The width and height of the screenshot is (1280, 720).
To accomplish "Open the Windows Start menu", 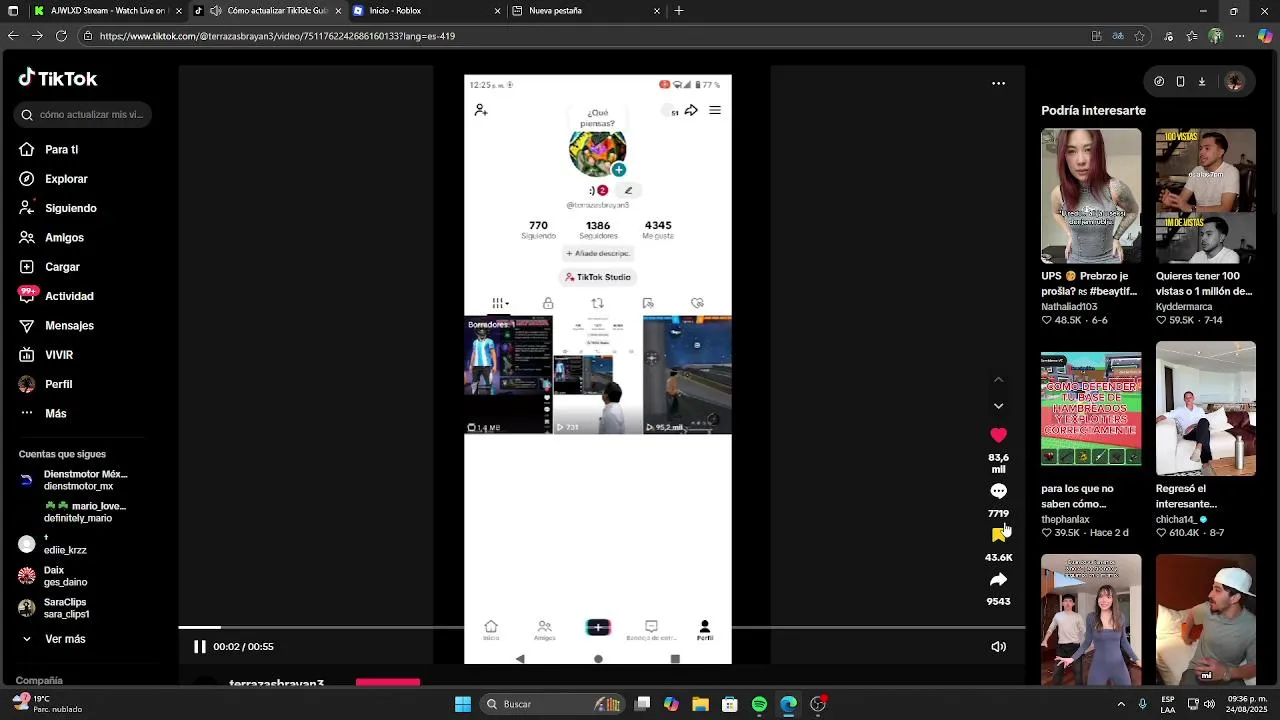I will point(463,704).
